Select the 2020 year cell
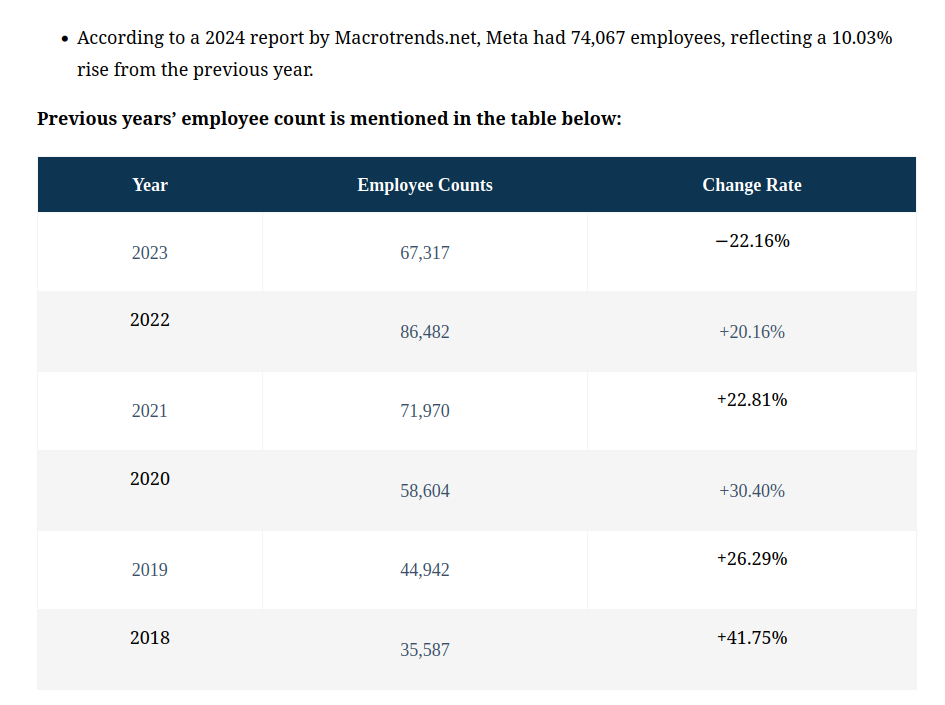The width and height of the screenshot is (945, 705). click(150, 479)
